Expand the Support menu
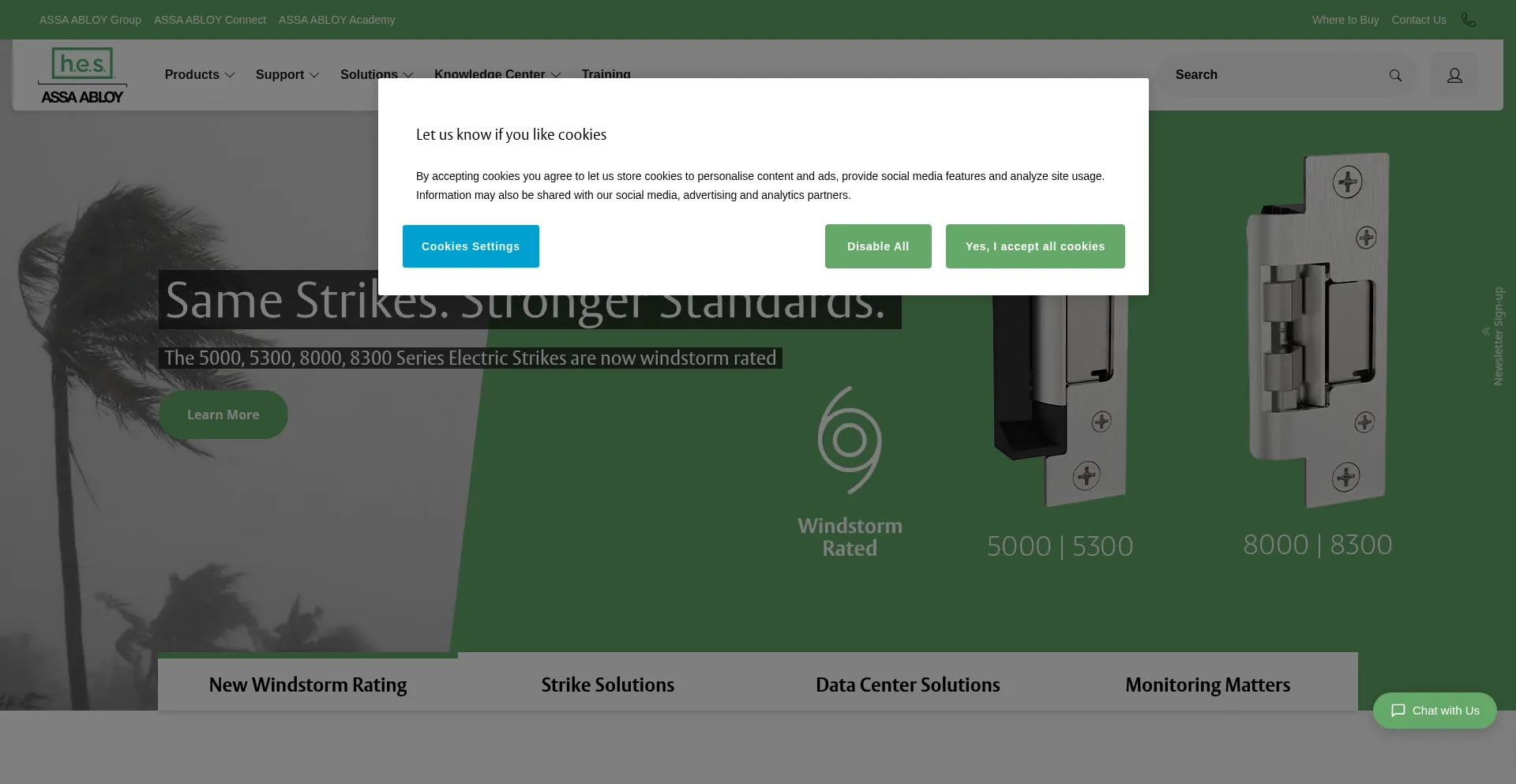This screenshot has width=1516, height=784. click(287, 74)
